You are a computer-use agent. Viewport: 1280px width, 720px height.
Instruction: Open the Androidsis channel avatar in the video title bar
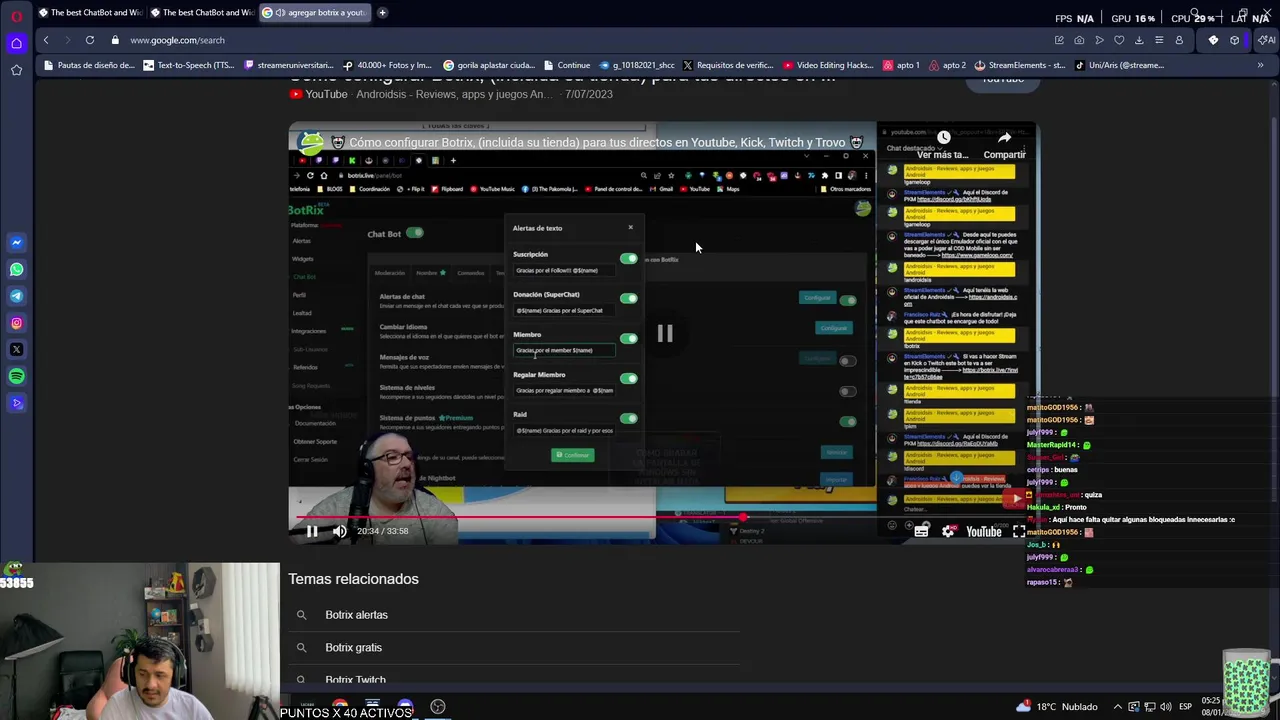(x=311, y=142)
